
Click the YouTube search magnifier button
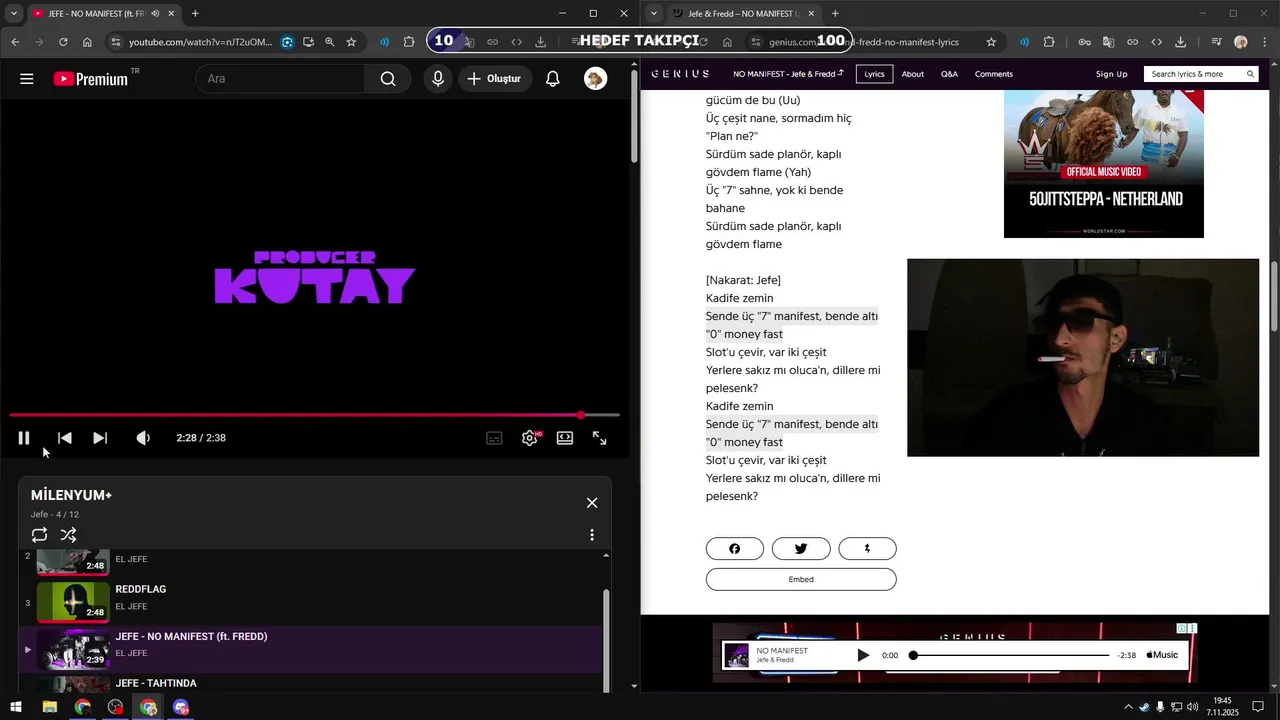point(388,79)
